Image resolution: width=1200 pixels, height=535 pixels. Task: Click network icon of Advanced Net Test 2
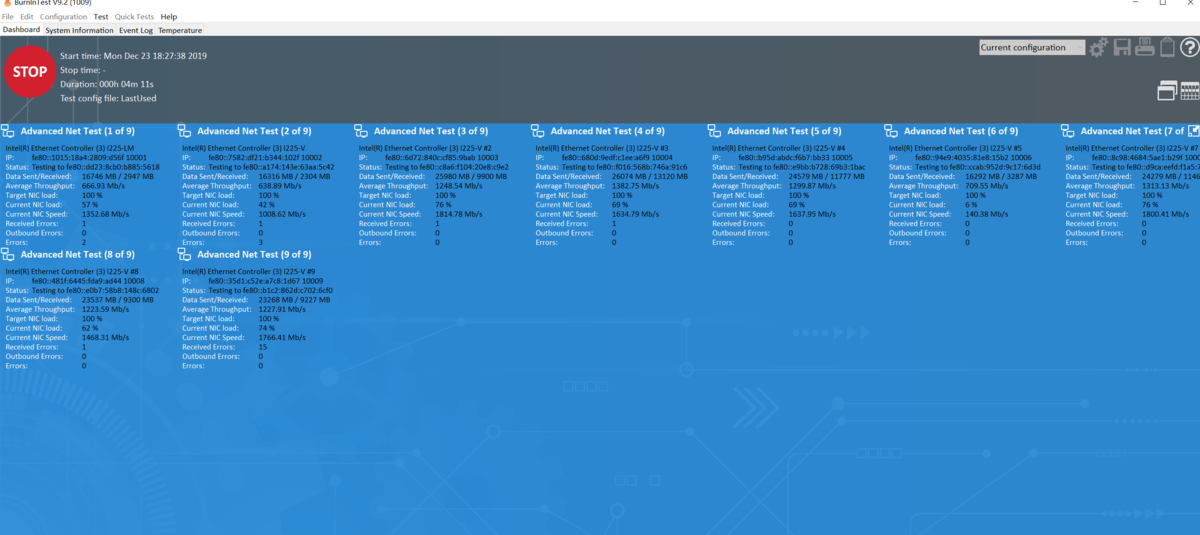pos(184,131)
